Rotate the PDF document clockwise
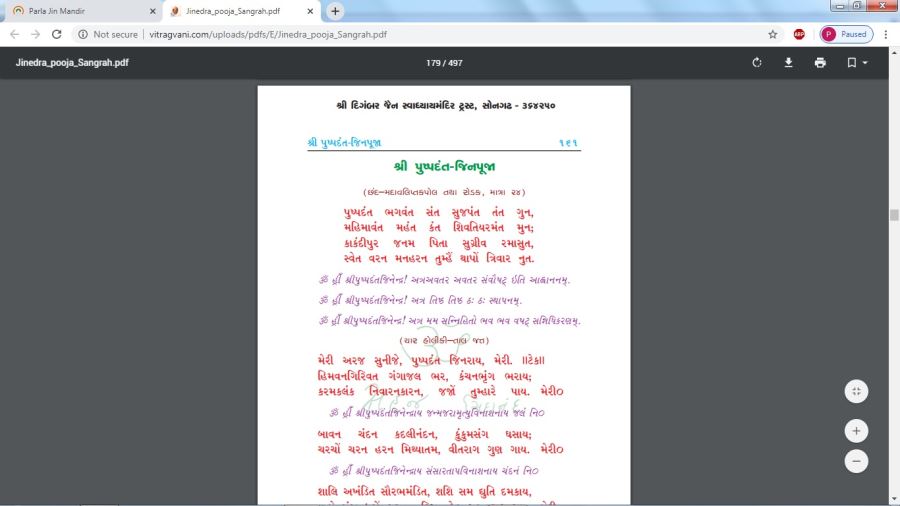The width and height of the screenshot is (900, 506). point(757,62)
